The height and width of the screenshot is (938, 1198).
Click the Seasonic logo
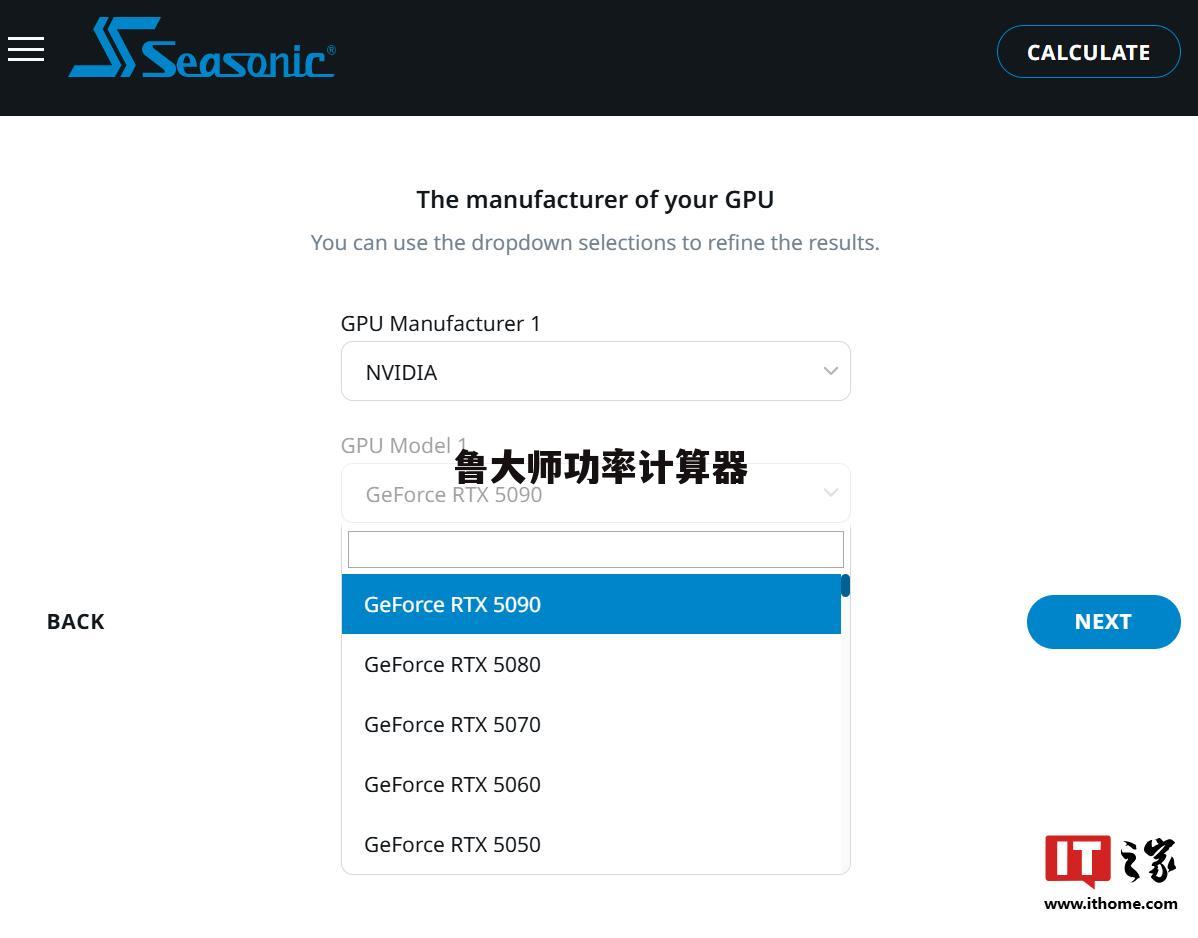202,47
